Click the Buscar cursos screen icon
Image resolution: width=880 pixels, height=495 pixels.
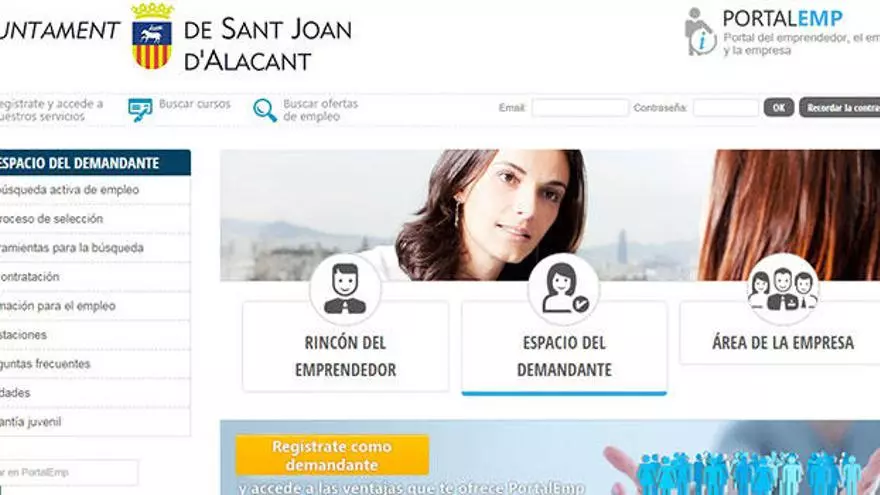[x=140, y=110]
